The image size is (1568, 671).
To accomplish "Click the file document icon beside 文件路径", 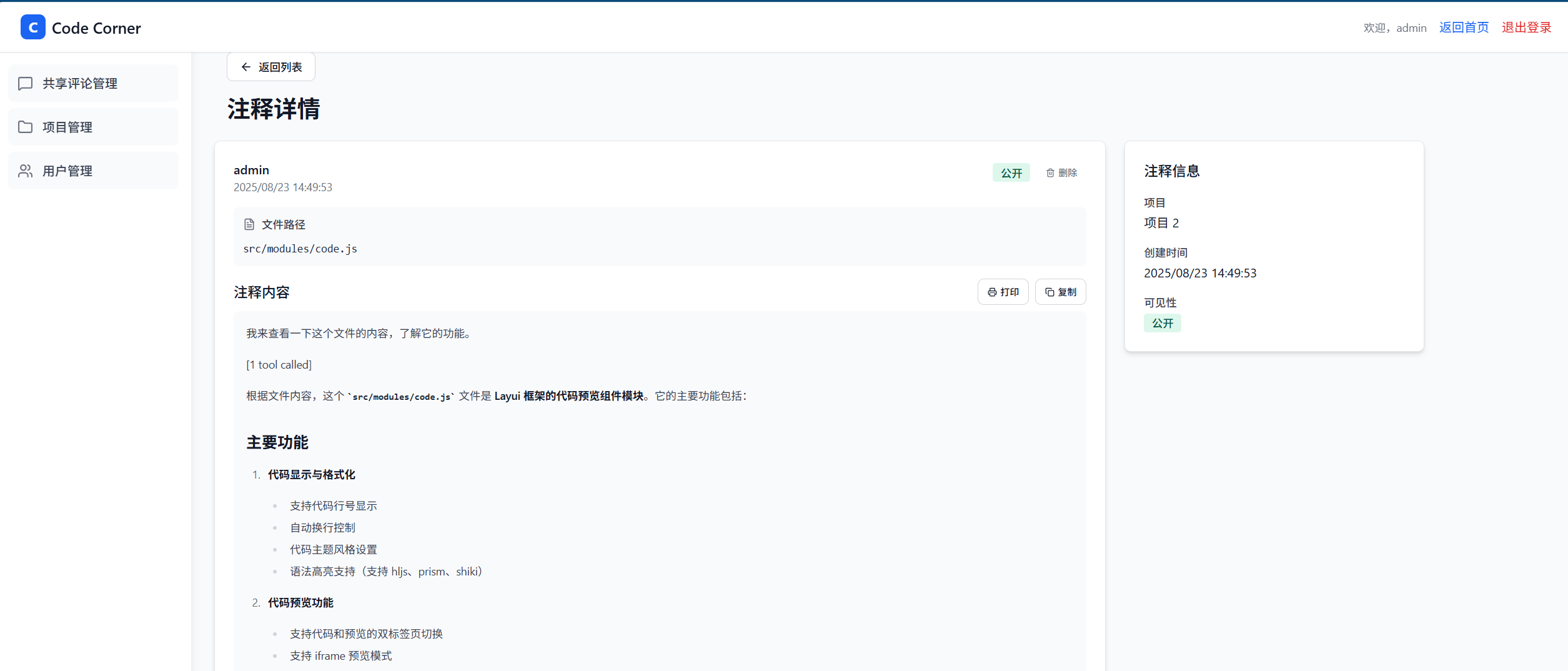I will (249, 224).
